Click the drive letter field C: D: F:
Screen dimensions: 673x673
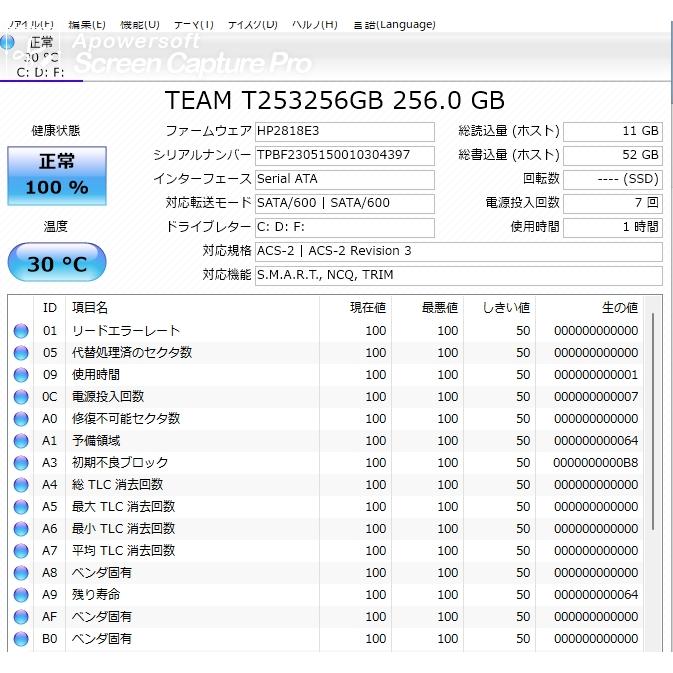click(x=345, y=227)
